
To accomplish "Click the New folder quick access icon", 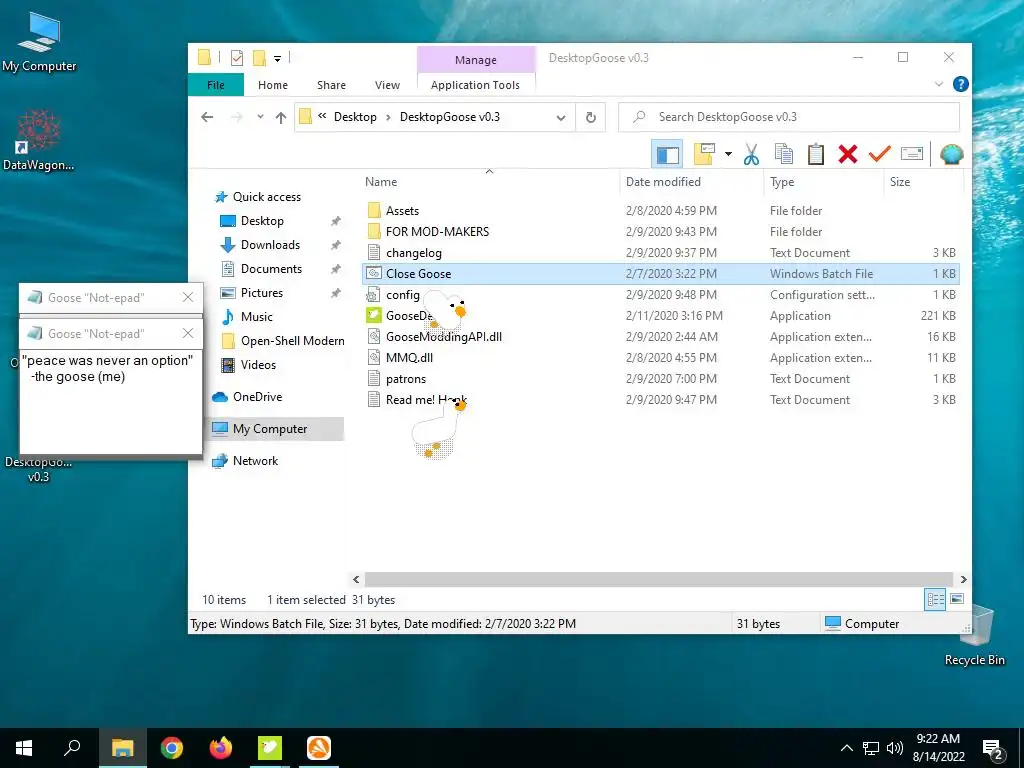I will coord(259,58).
